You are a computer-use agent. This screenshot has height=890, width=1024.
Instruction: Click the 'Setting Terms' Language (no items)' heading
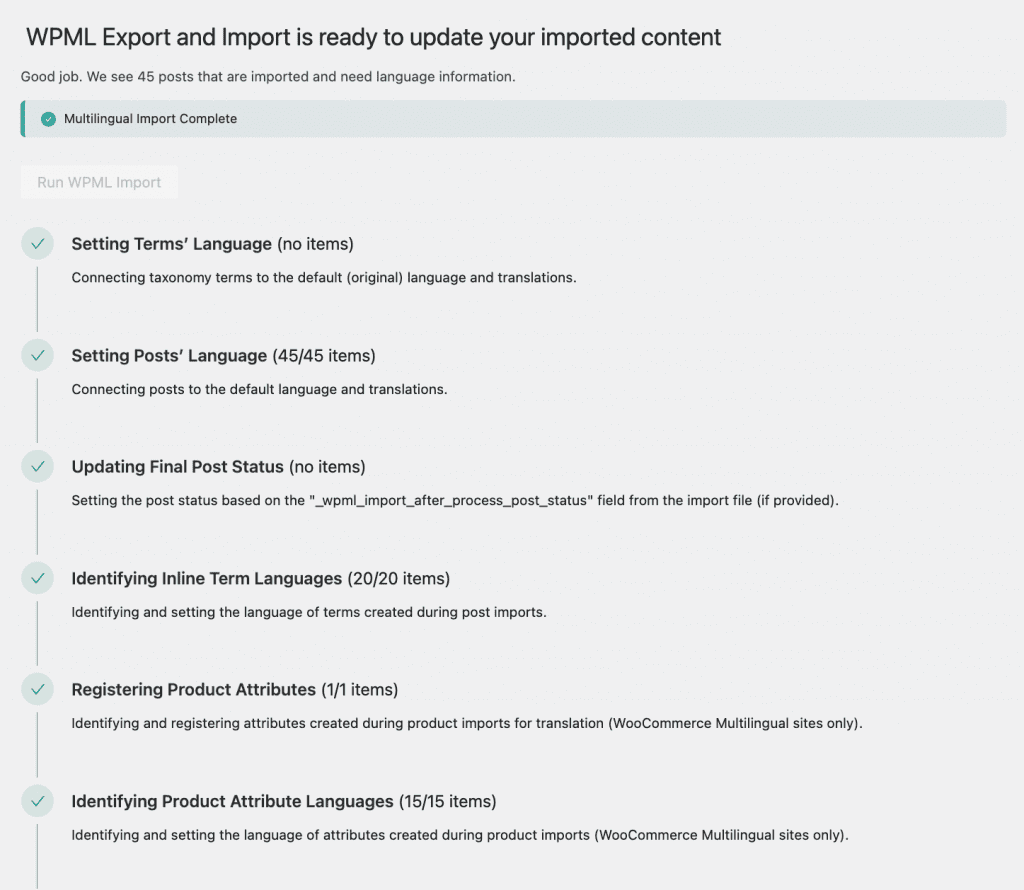(212, 244)
